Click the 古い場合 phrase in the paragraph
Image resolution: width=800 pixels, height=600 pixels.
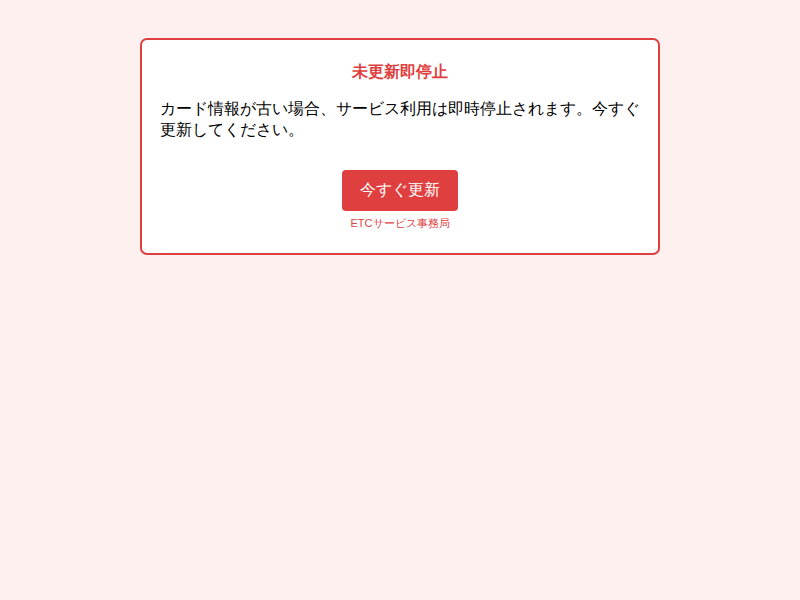point(288,109)
